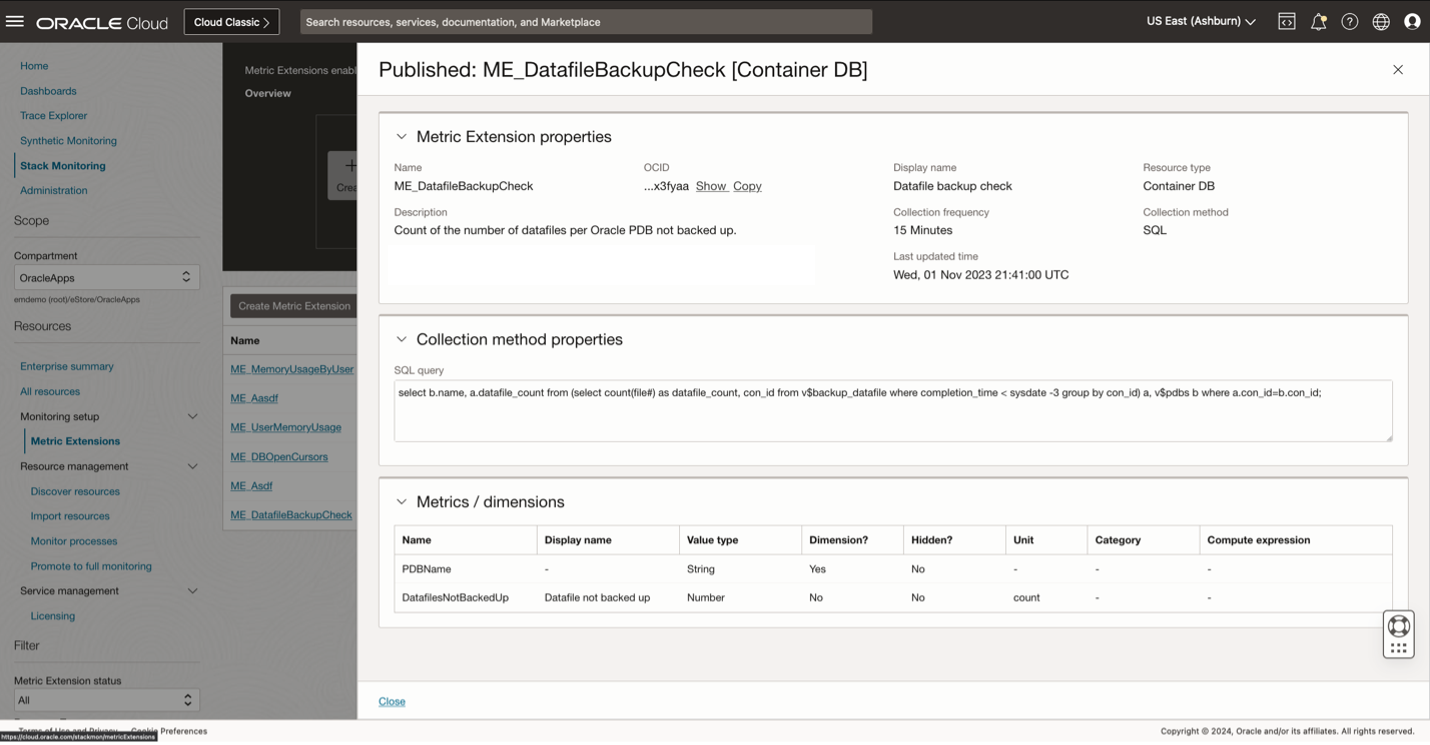Click the search resources input field

(x=585, y=22)
